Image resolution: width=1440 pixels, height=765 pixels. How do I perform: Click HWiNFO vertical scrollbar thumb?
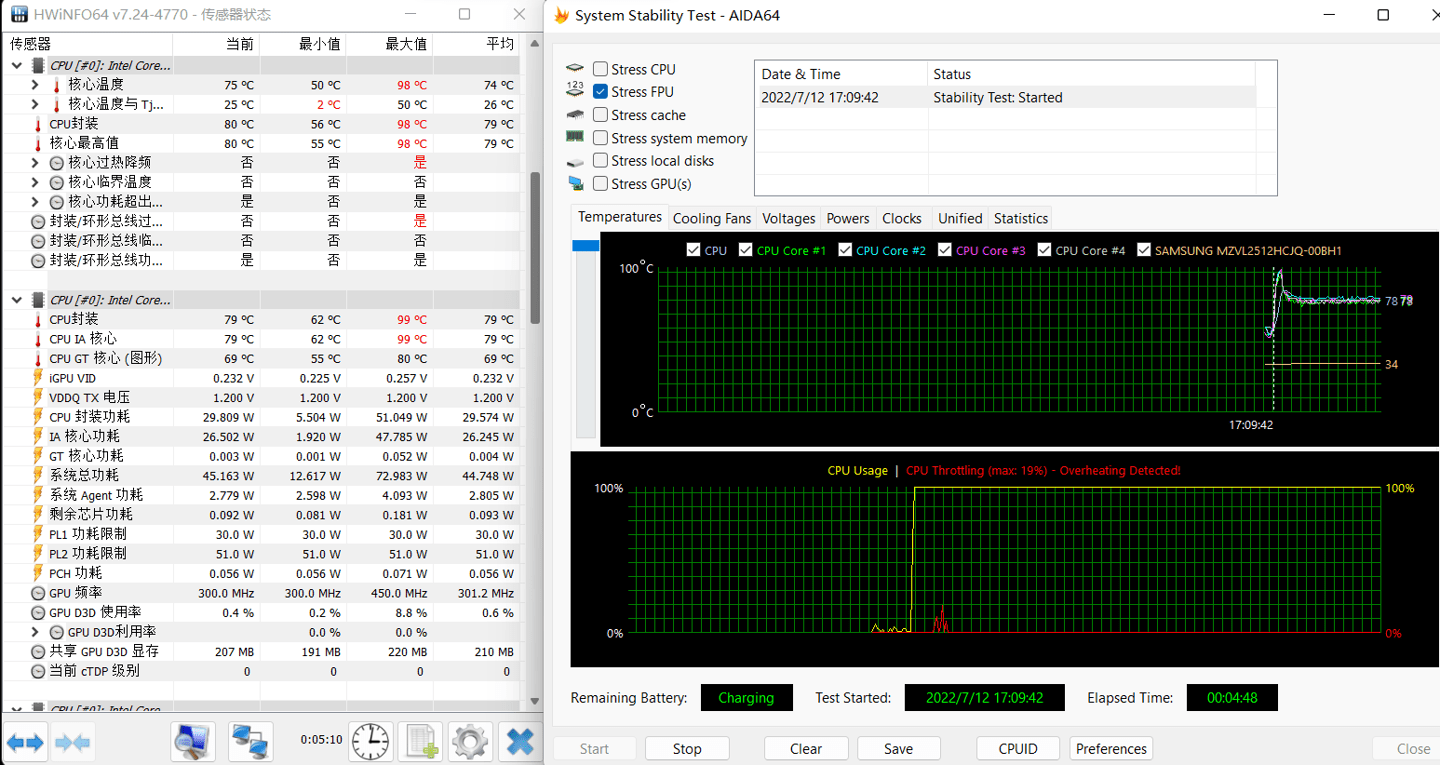[x=535, y=247]
